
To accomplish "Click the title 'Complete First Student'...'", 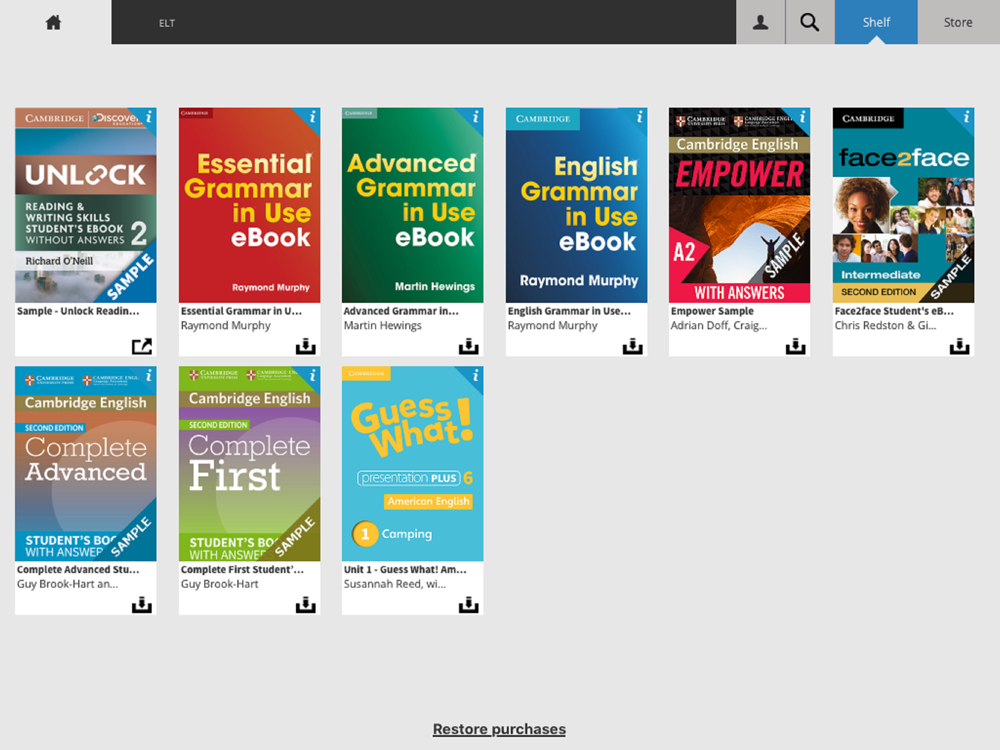I will (x=242, y=570).
